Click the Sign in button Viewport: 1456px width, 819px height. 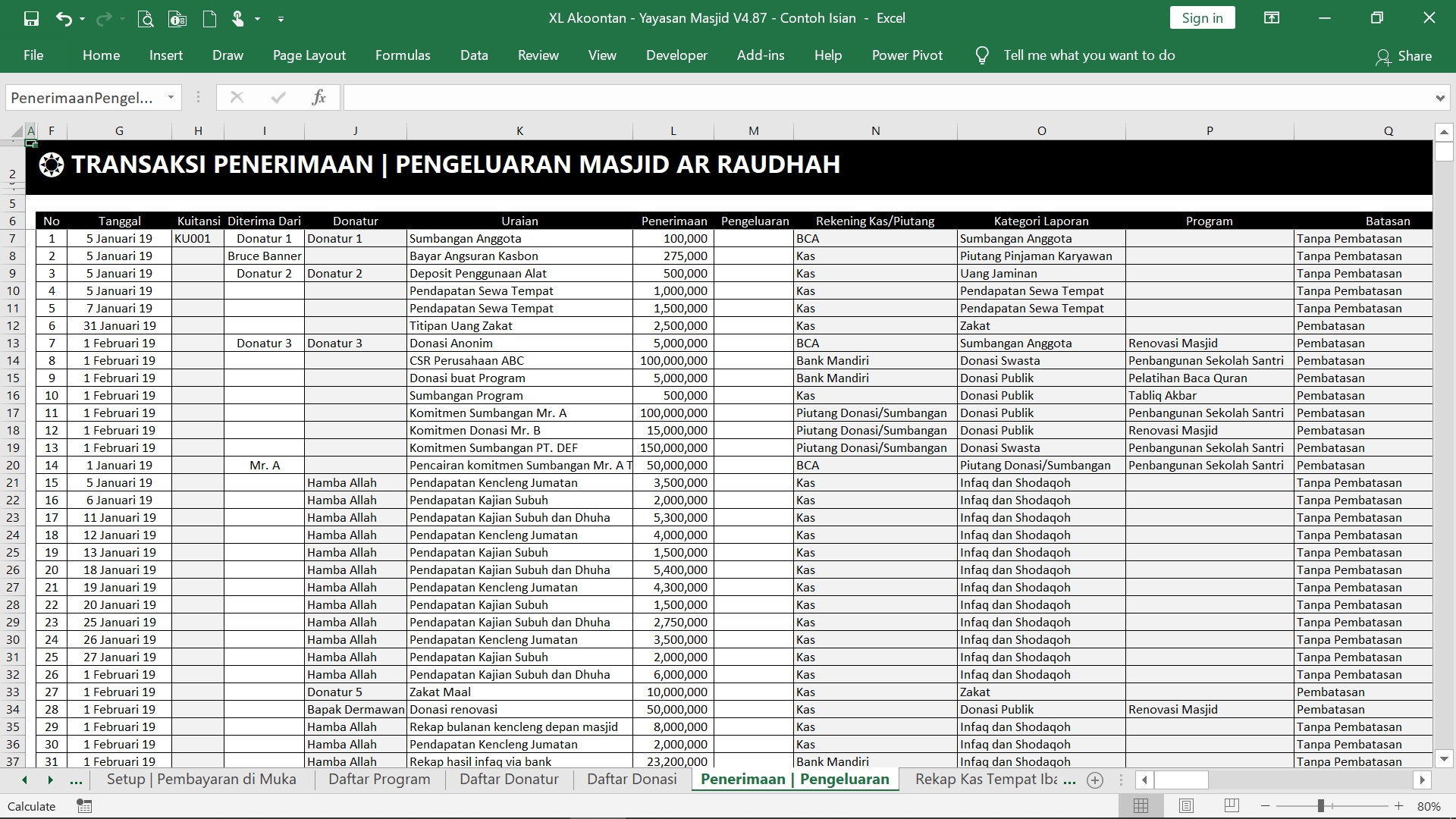(x=1202, y=18)
